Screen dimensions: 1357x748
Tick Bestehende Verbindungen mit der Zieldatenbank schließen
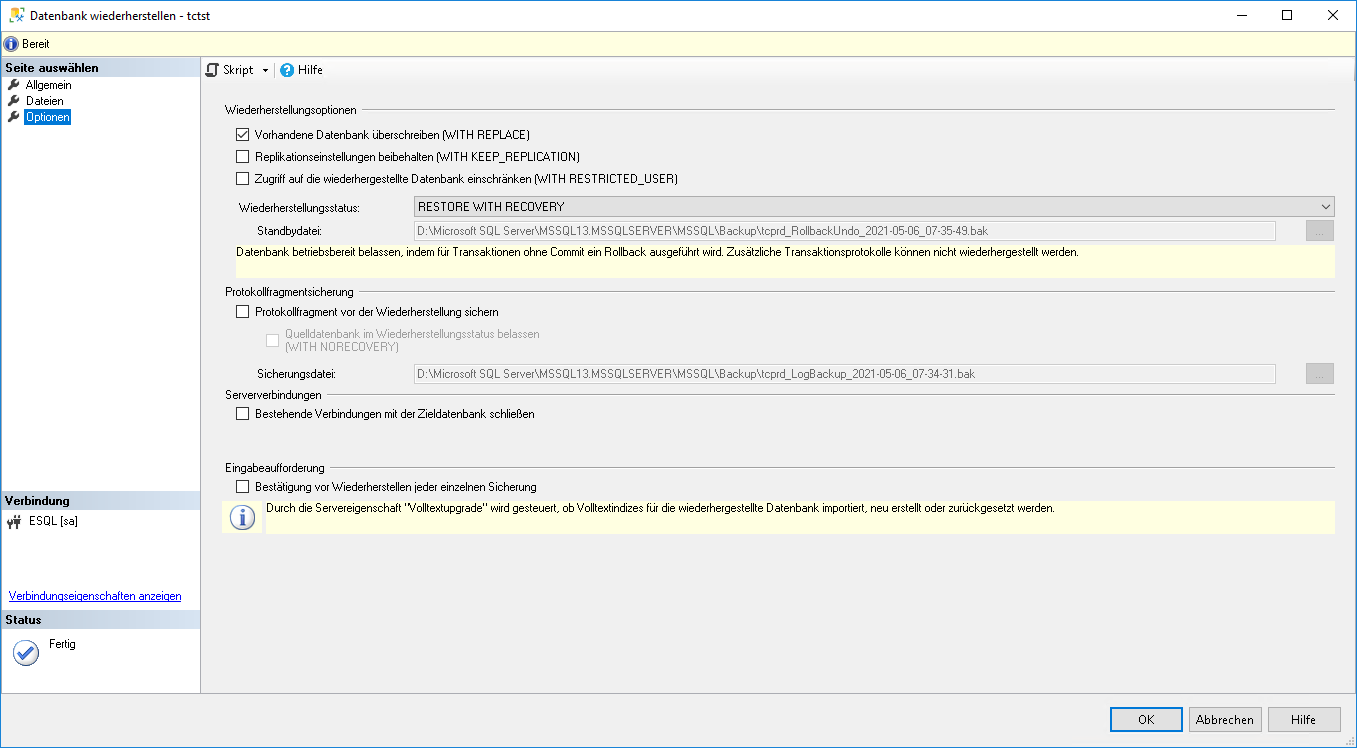[242, 414]
